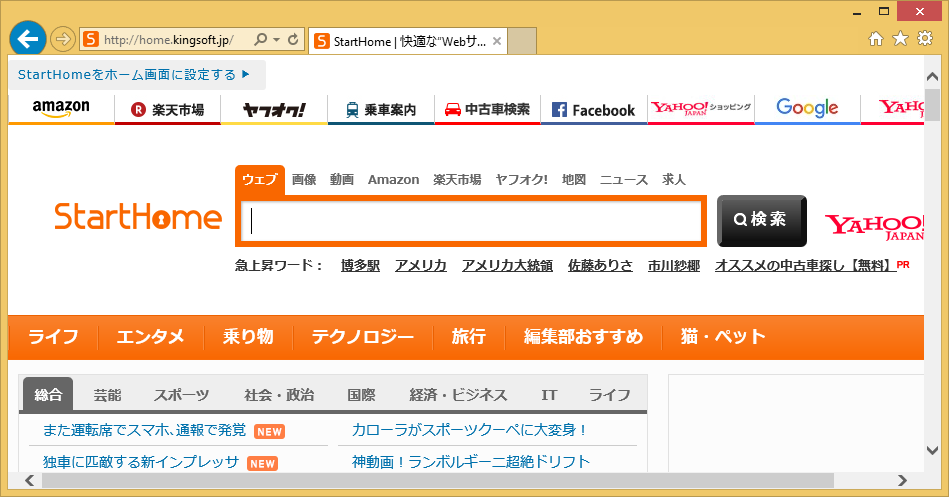The width and height of the screenshot is (949, 497).
Task: Click the browser Forward arrow button
Action: click(62, 40)
